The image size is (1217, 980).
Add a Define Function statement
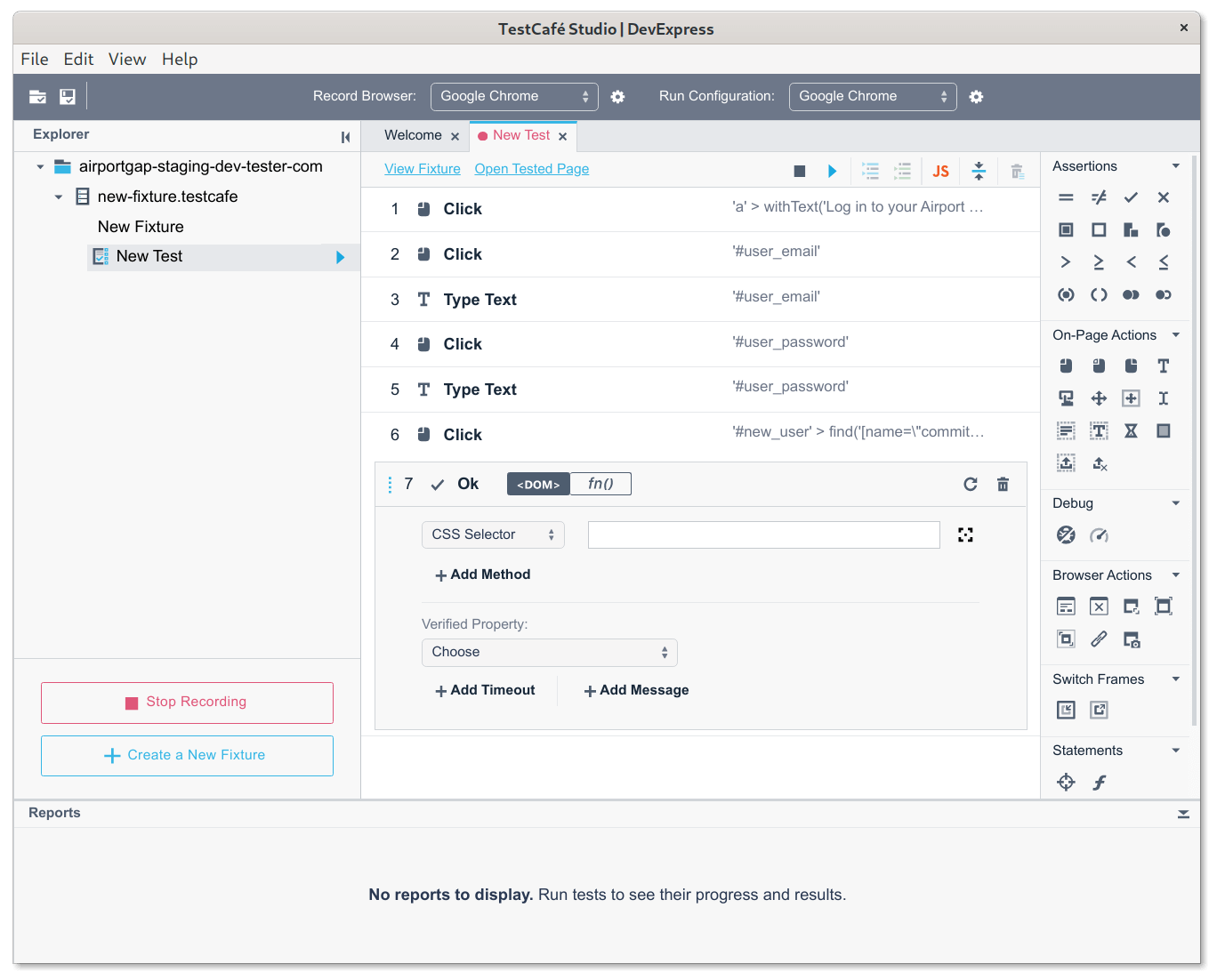(x=1099, y=783)
